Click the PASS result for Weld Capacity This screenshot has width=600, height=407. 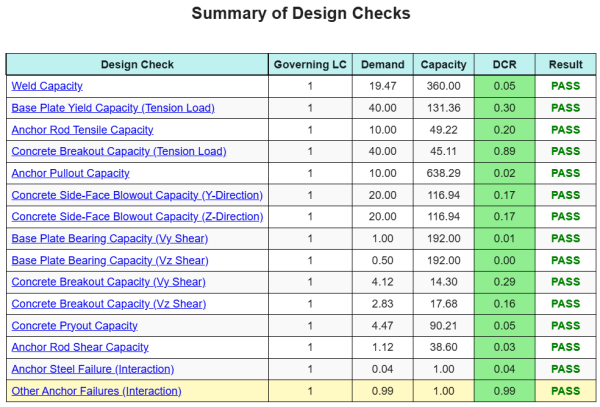[x=565, y=87]
